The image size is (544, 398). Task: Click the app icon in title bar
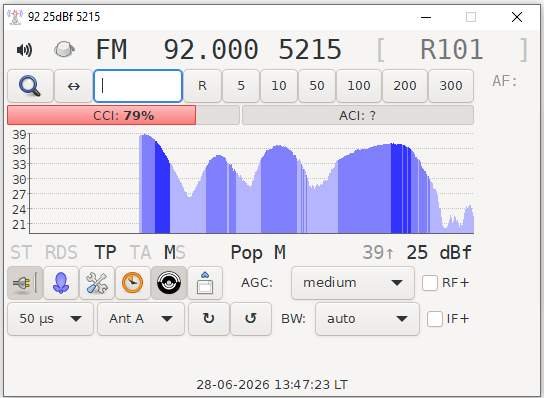pos(15,17)
